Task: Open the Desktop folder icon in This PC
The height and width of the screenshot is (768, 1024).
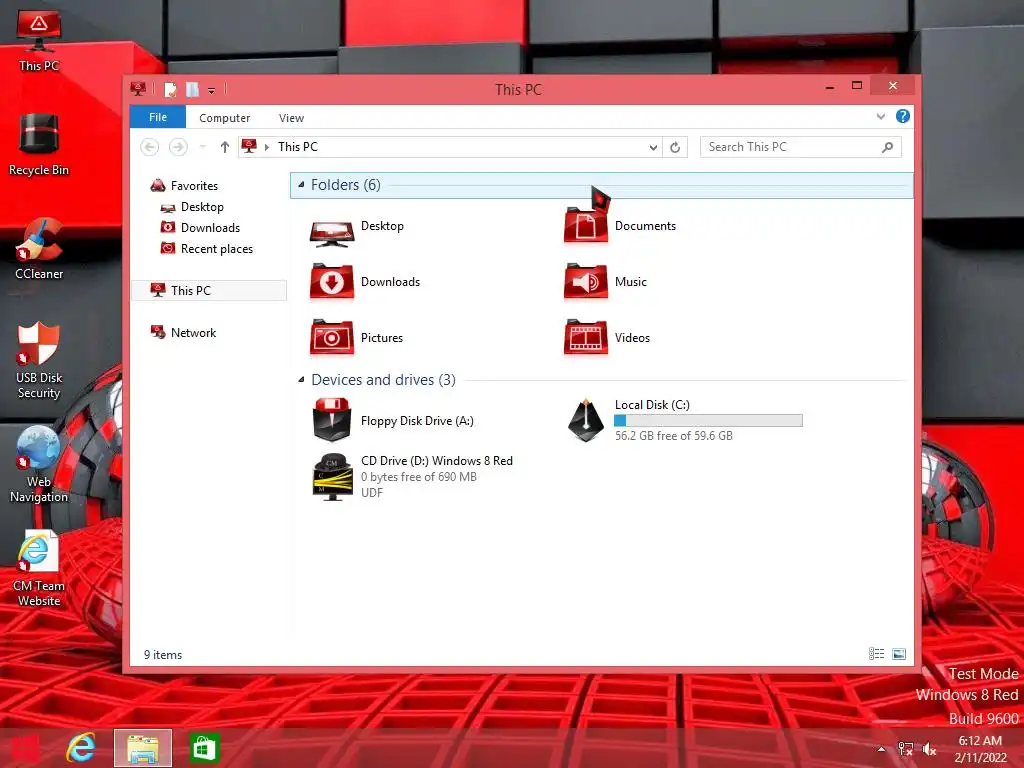Action: pos(332,233)
